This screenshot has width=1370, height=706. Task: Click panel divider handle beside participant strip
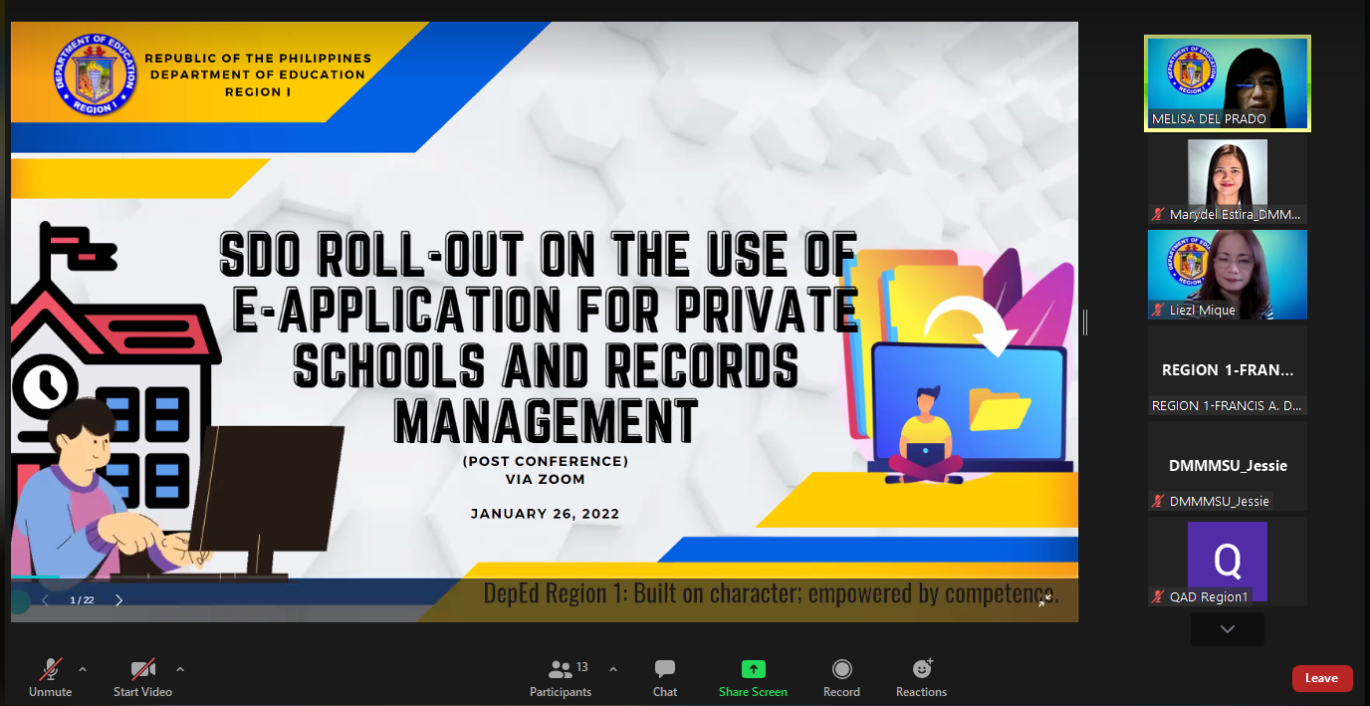[x=1086, y=322]
